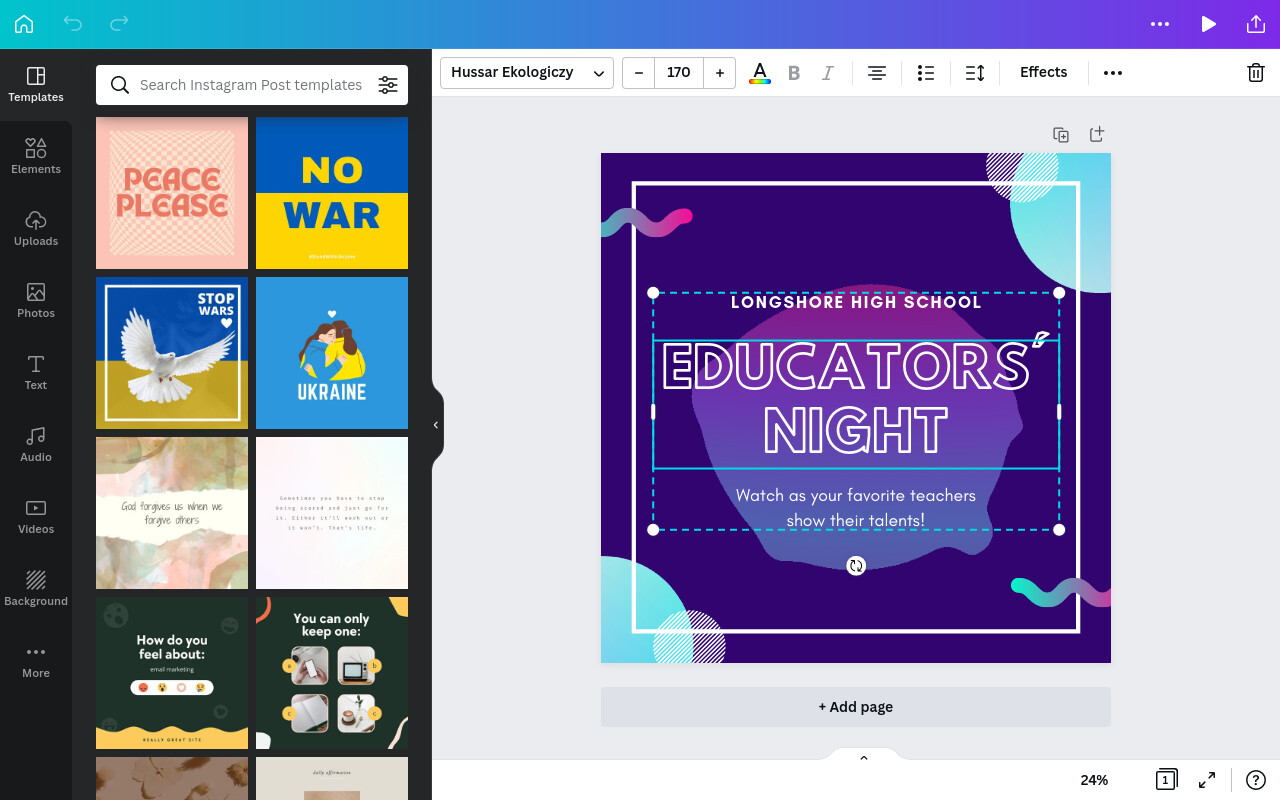Screen dimensions: 1280x800
Task: Open the Videos sidebar panel
Action: pos(36,517)
